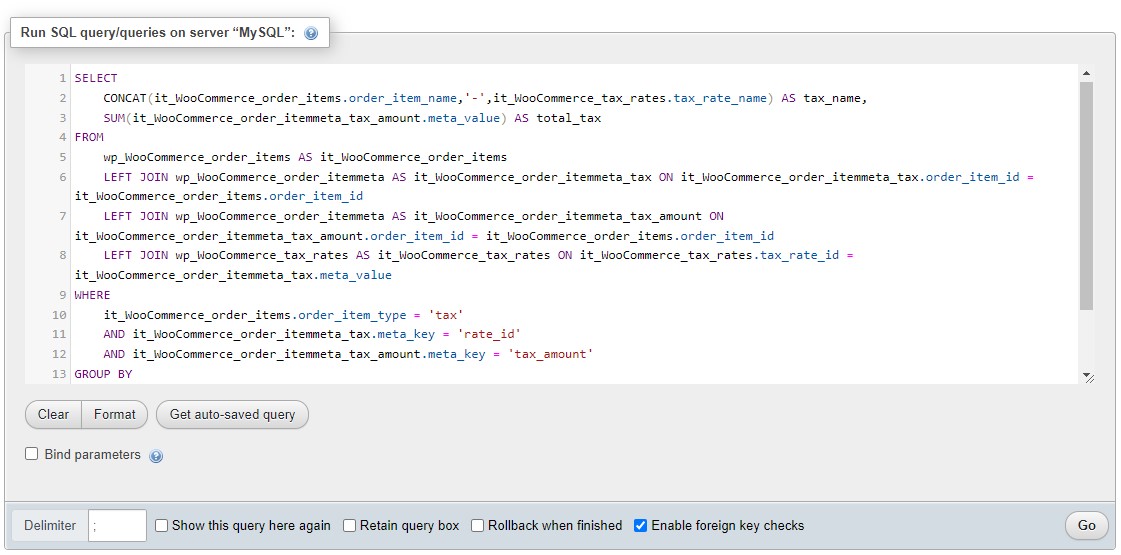Click line number 7 in gutter
Image resolution: width=1121 pixels, height=555 pixels.
pyautogui.click(x=63, y=216)
